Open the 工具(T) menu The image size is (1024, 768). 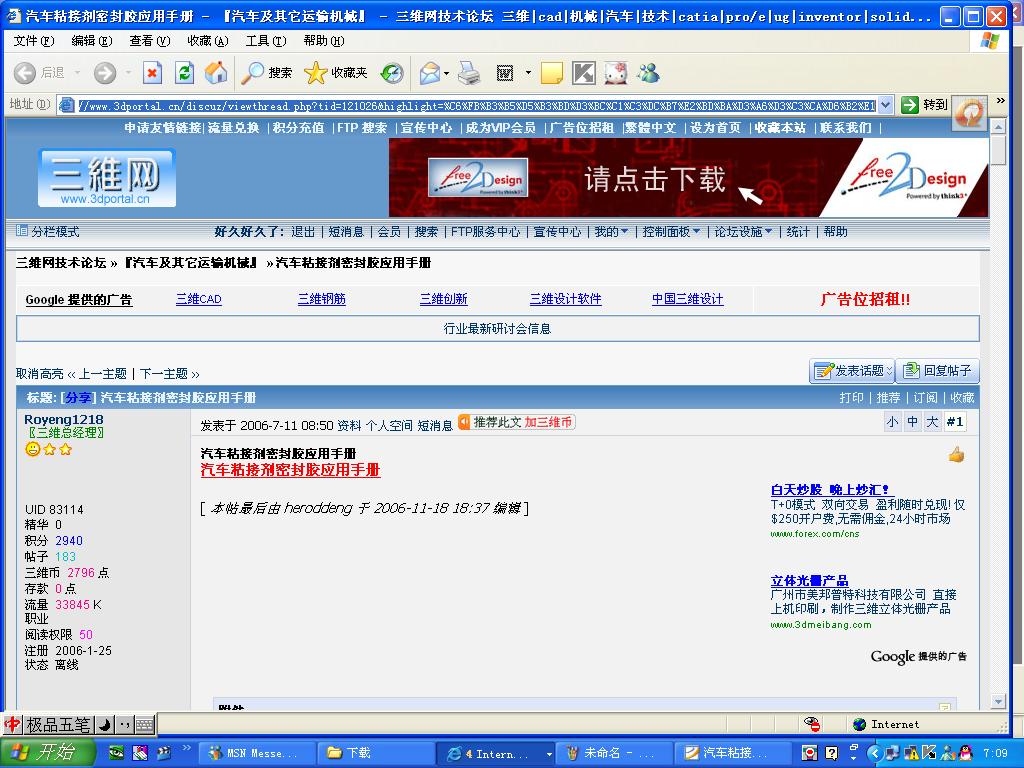(x=266, y=41)
